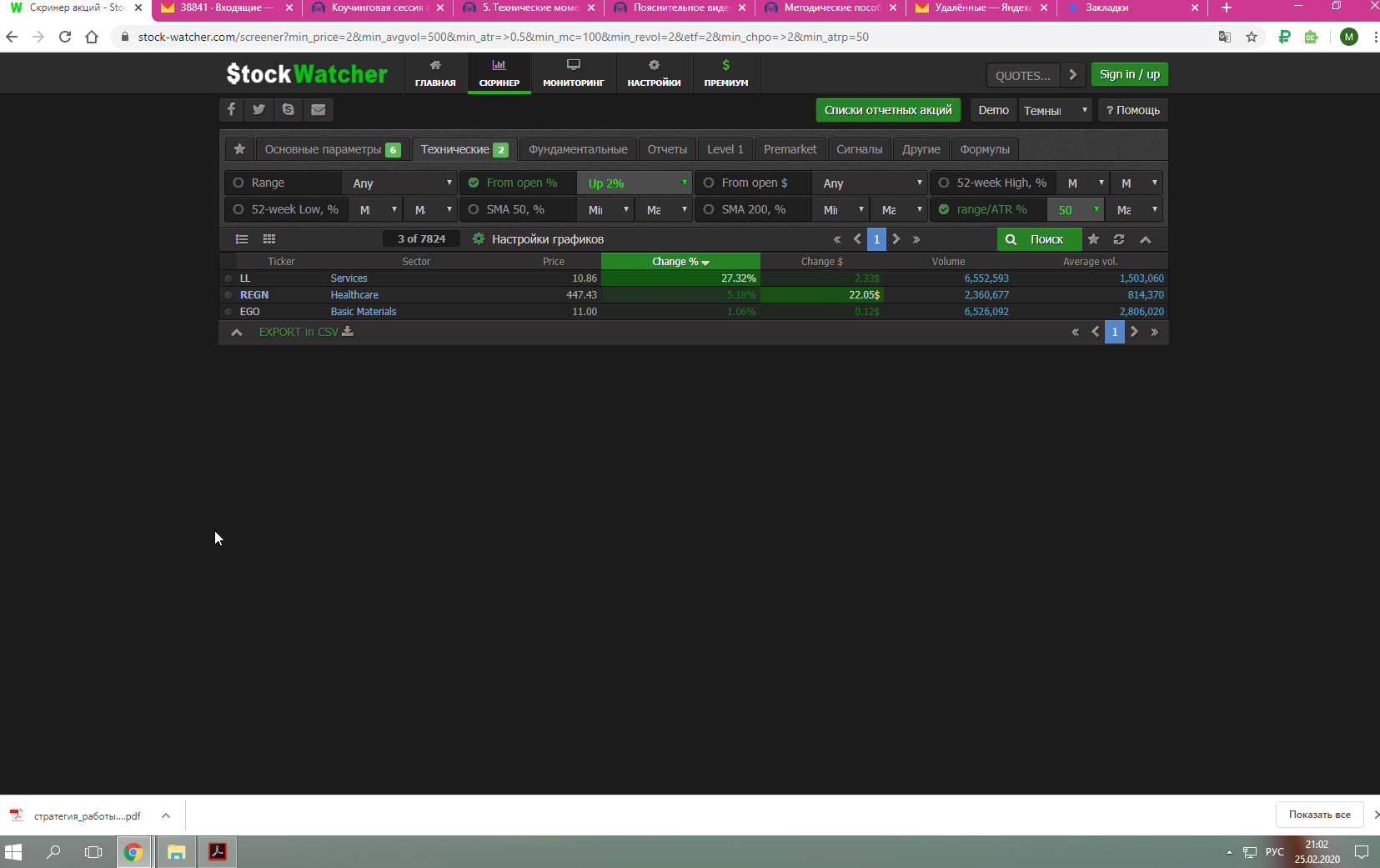This screenshot has height=868, width=1380.
Task: Open Adobe Acrobat from the taskbar
Action: 218,852
